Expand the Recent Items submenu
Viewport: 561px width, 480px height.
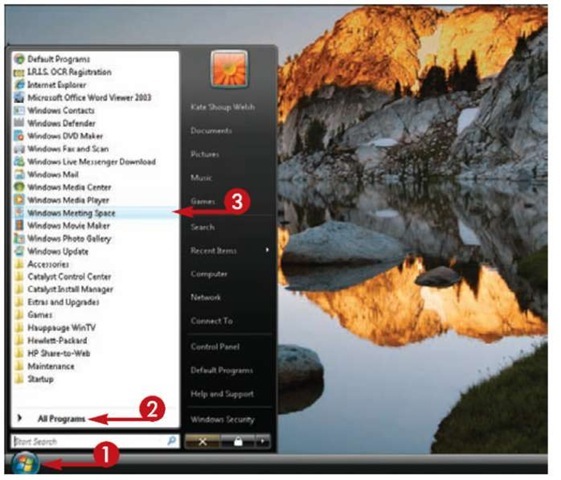229,251
